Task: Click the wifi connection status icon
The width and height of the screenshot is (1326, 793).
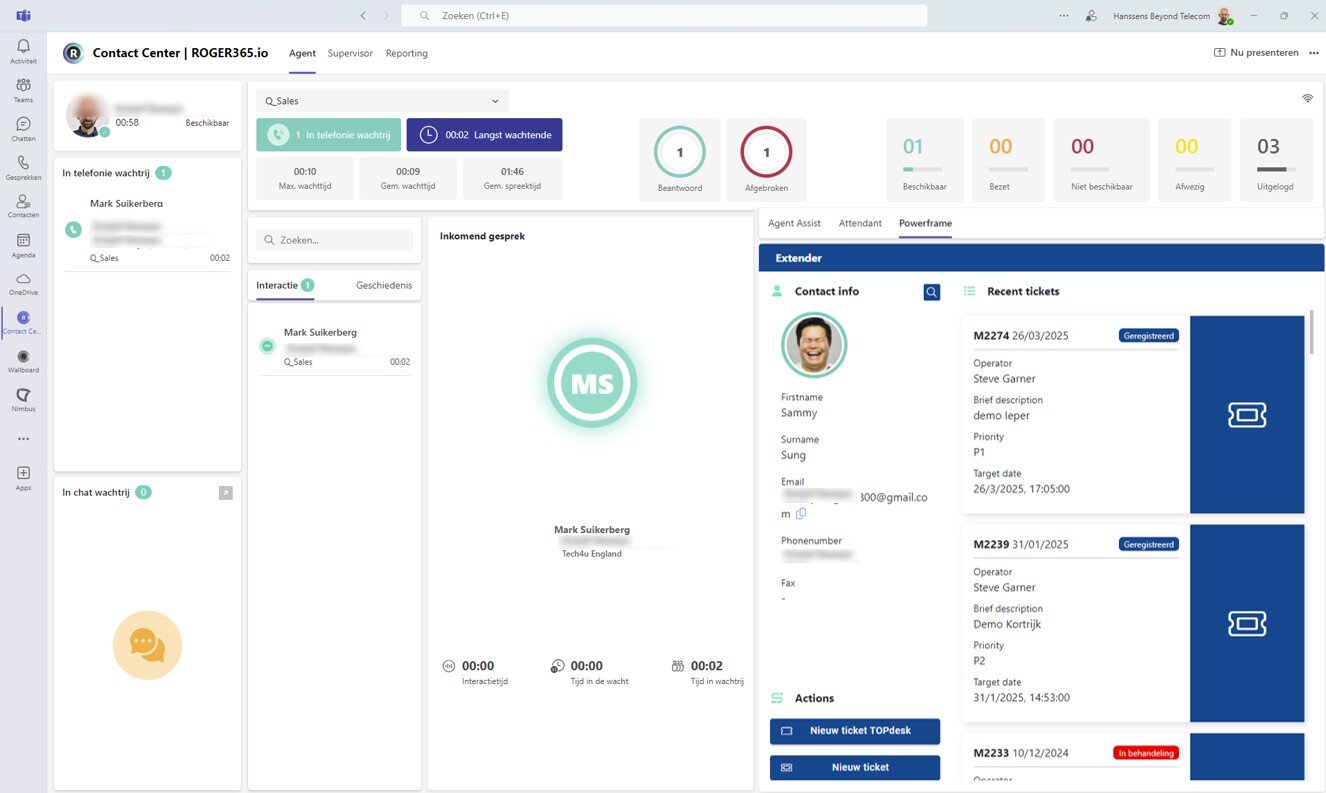Action: (x=1307, y=98)
